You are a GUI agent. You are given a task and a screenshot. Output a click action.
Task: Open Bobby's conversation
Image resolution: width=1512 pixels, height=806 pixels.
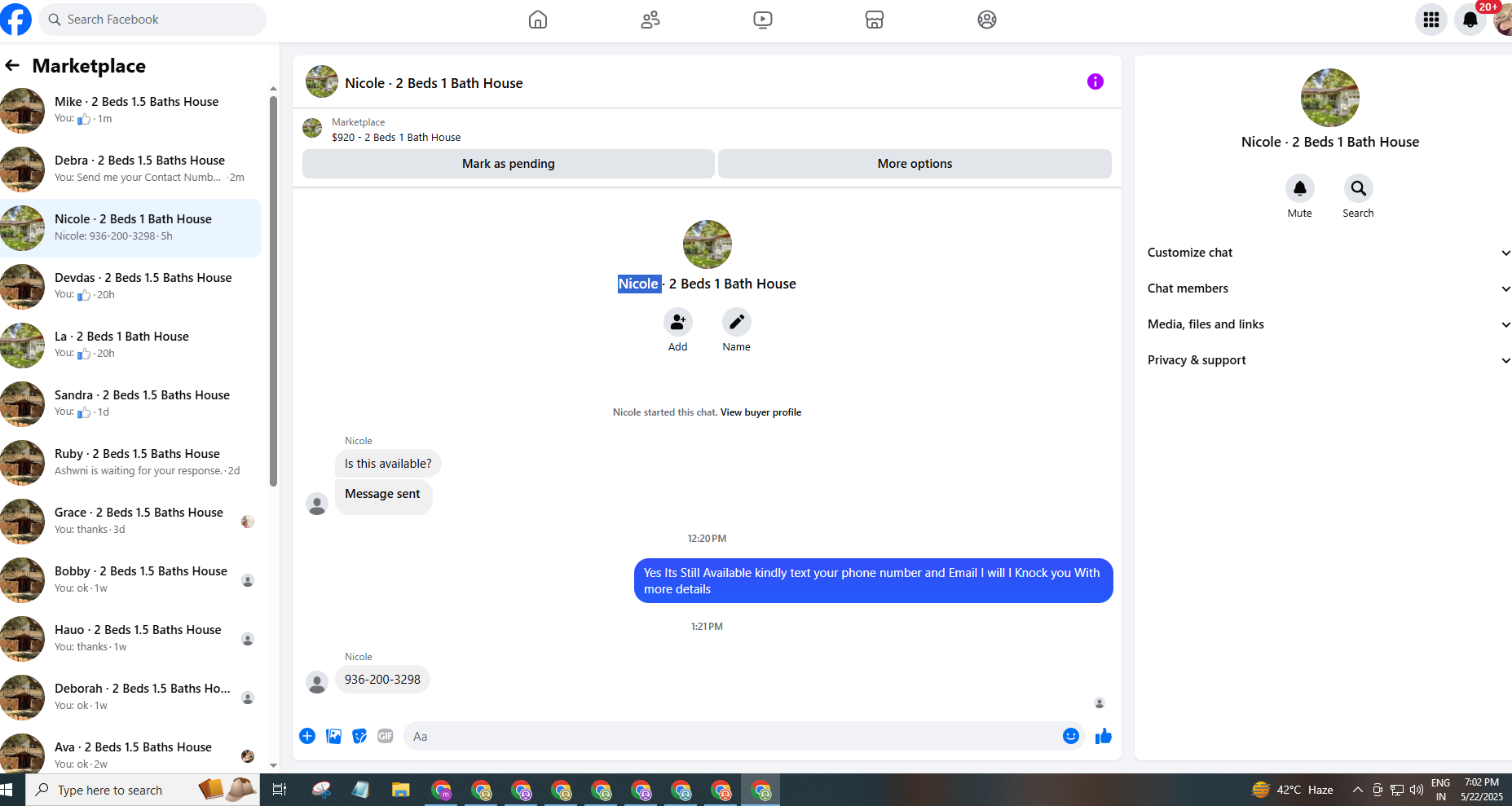click(x=130, y=580)
